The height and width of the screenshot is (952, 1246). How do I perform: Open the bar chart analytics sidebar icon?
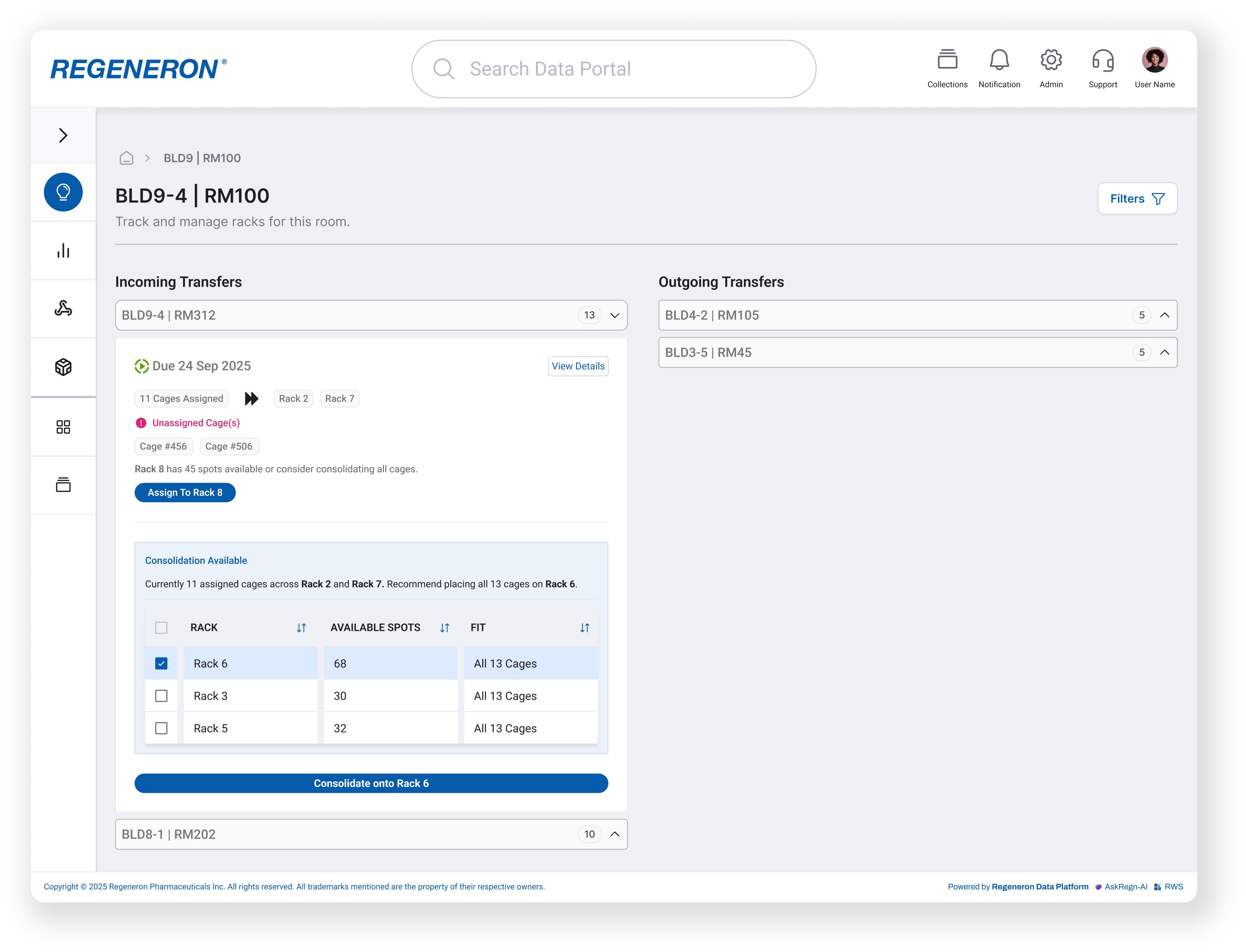click(63, 251)
